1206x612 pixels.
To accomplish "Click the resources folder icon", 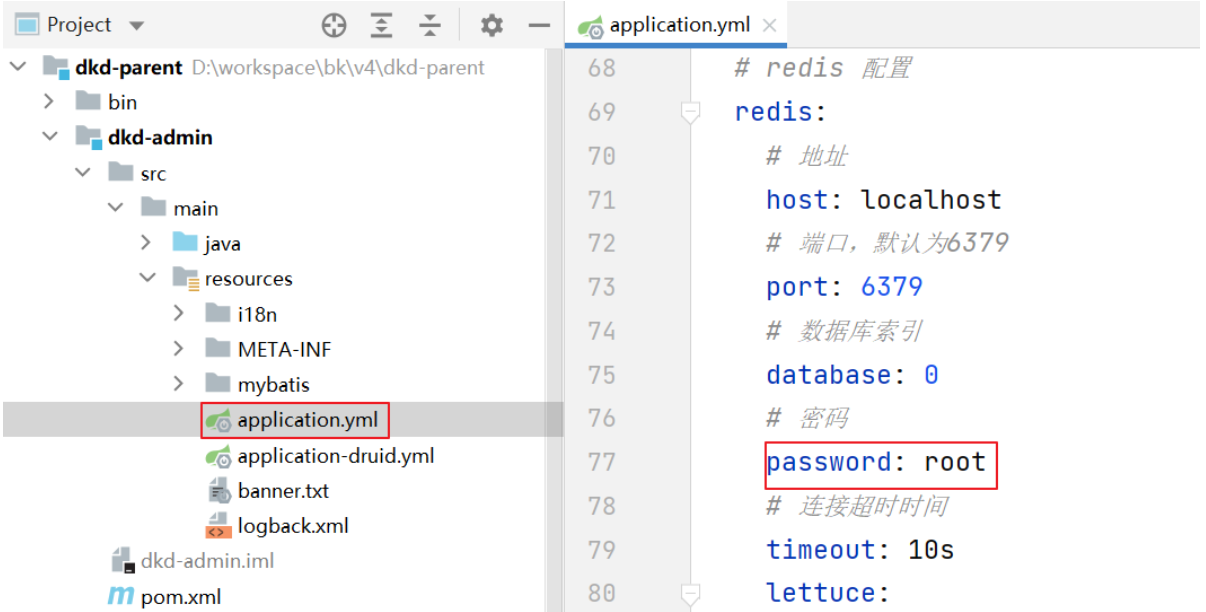I will [185, 279].
